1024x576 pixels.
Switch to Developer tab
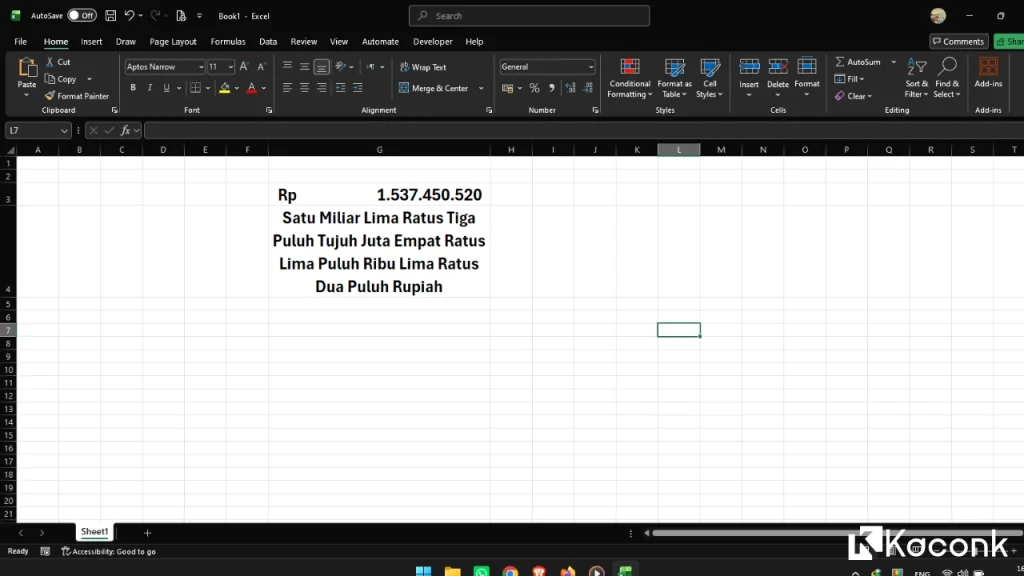click(x=432, y=41)
